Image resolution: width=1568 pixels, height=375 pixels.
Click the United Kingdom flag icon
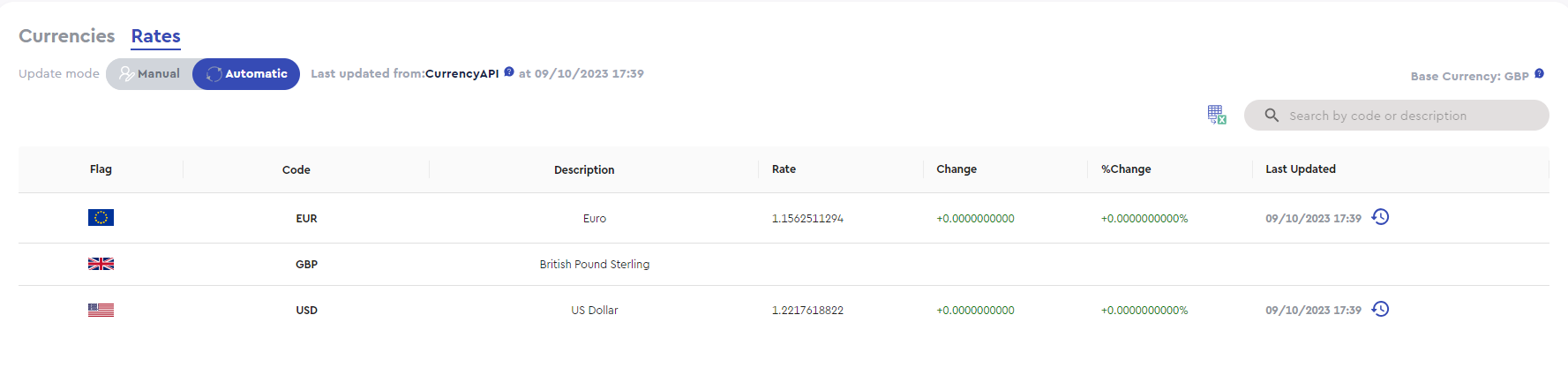click(101, 264)
